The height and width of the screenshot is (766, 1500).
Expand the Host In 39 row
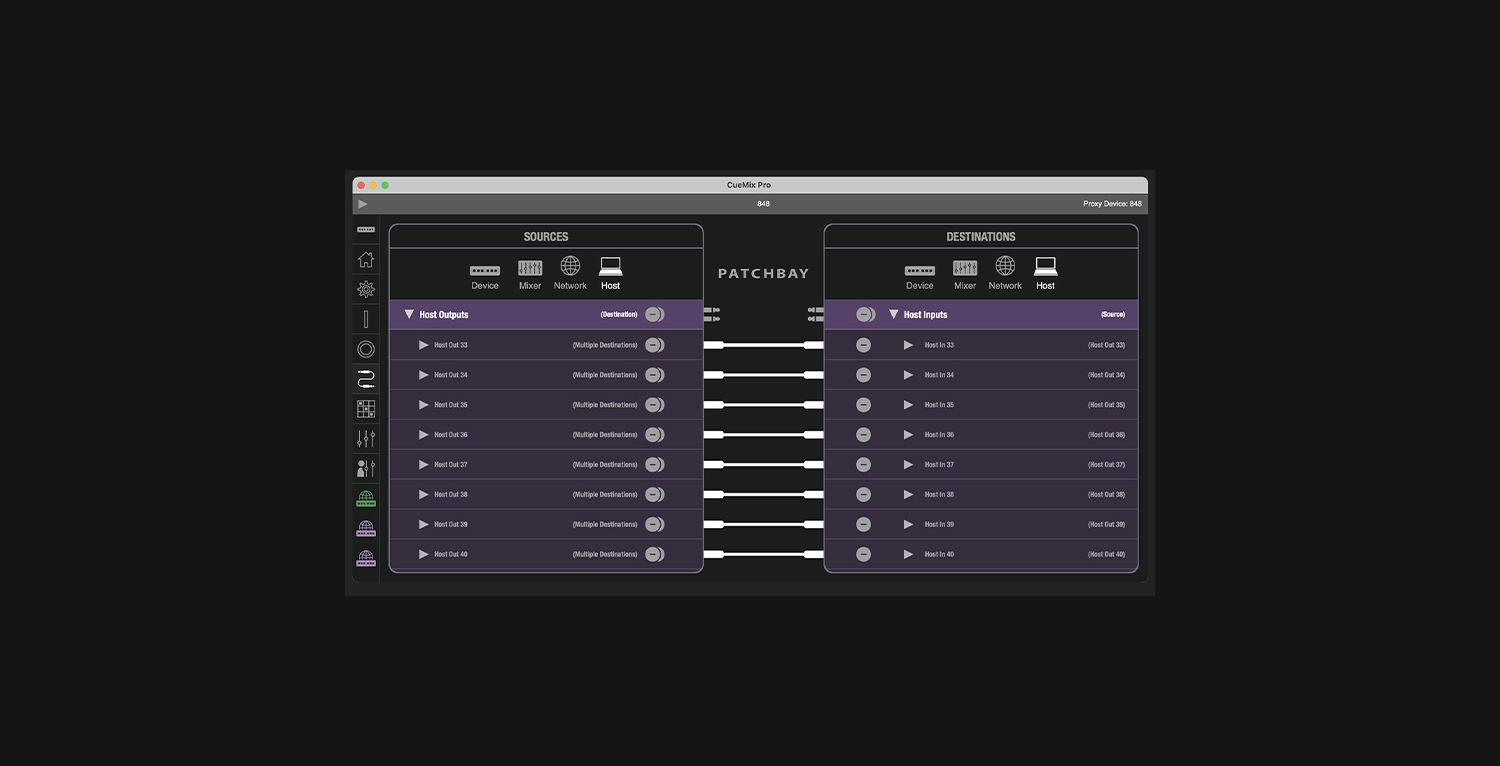click(x=909, y=524)
